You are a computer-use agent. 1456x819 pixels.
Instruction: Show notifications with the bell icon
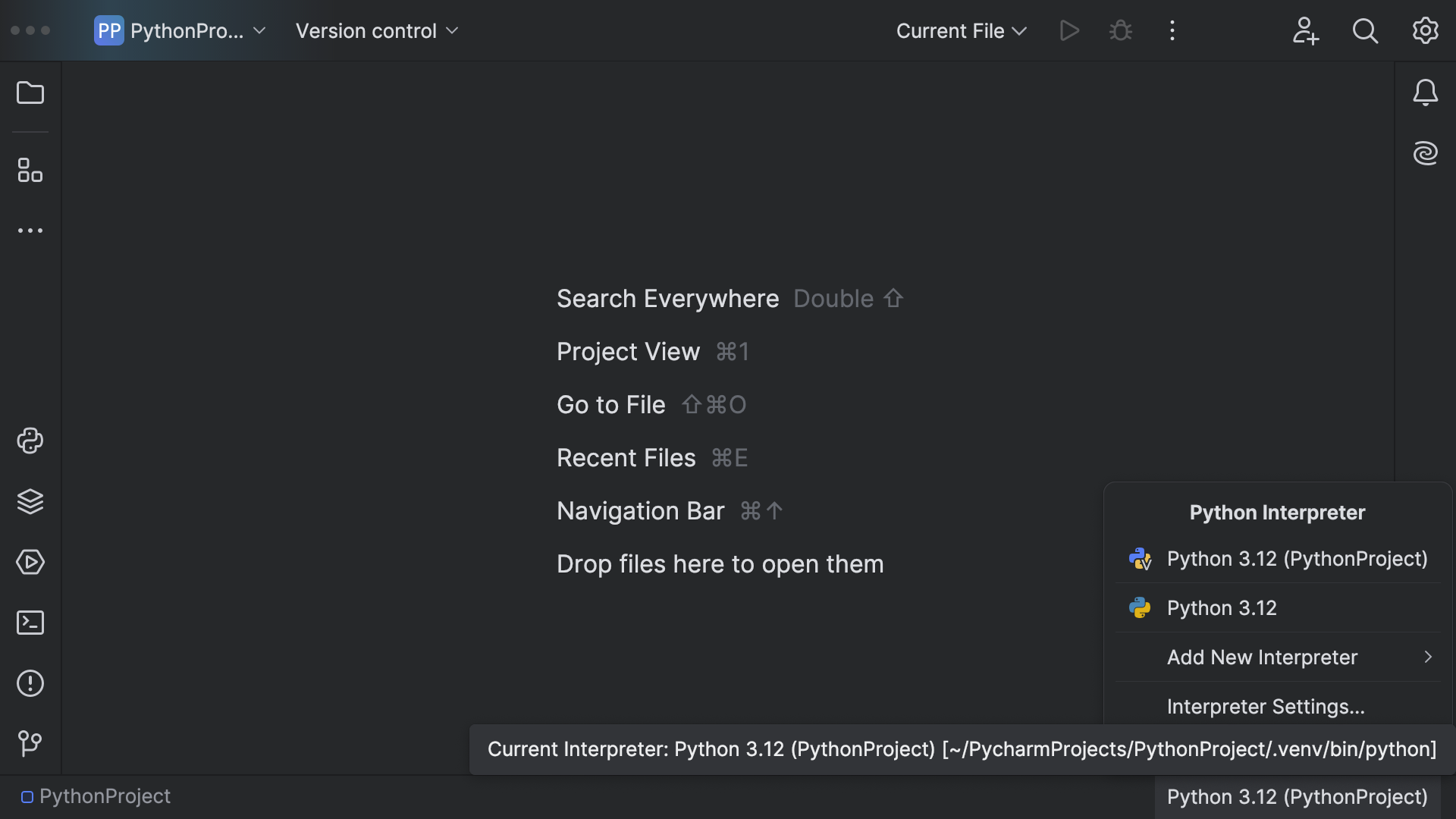pos(1426,93)
